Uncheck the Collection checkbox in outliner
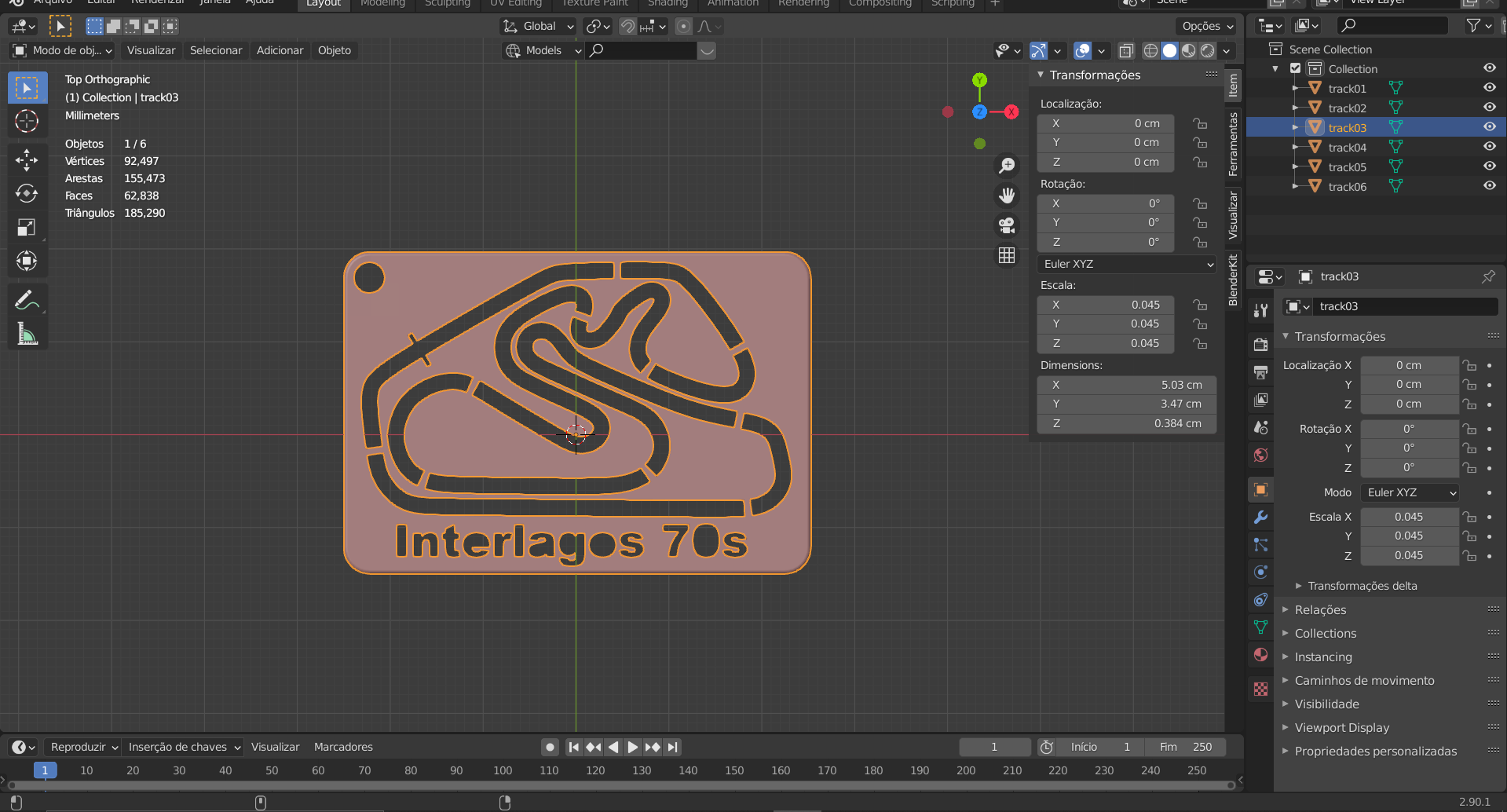1507x812 pixels. (1296, 69)
